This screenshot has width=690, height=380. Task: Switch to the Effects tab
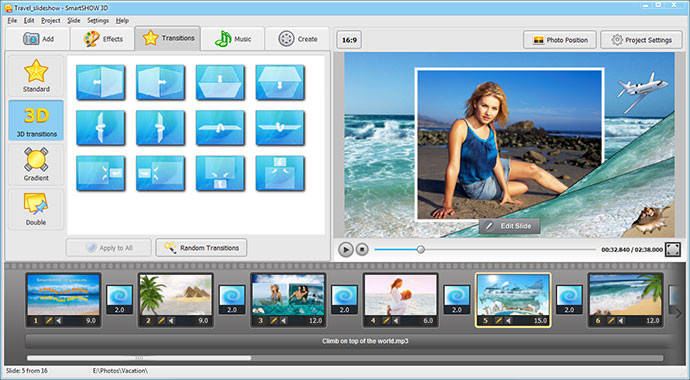pyautogui.click(x=103, y=39)
